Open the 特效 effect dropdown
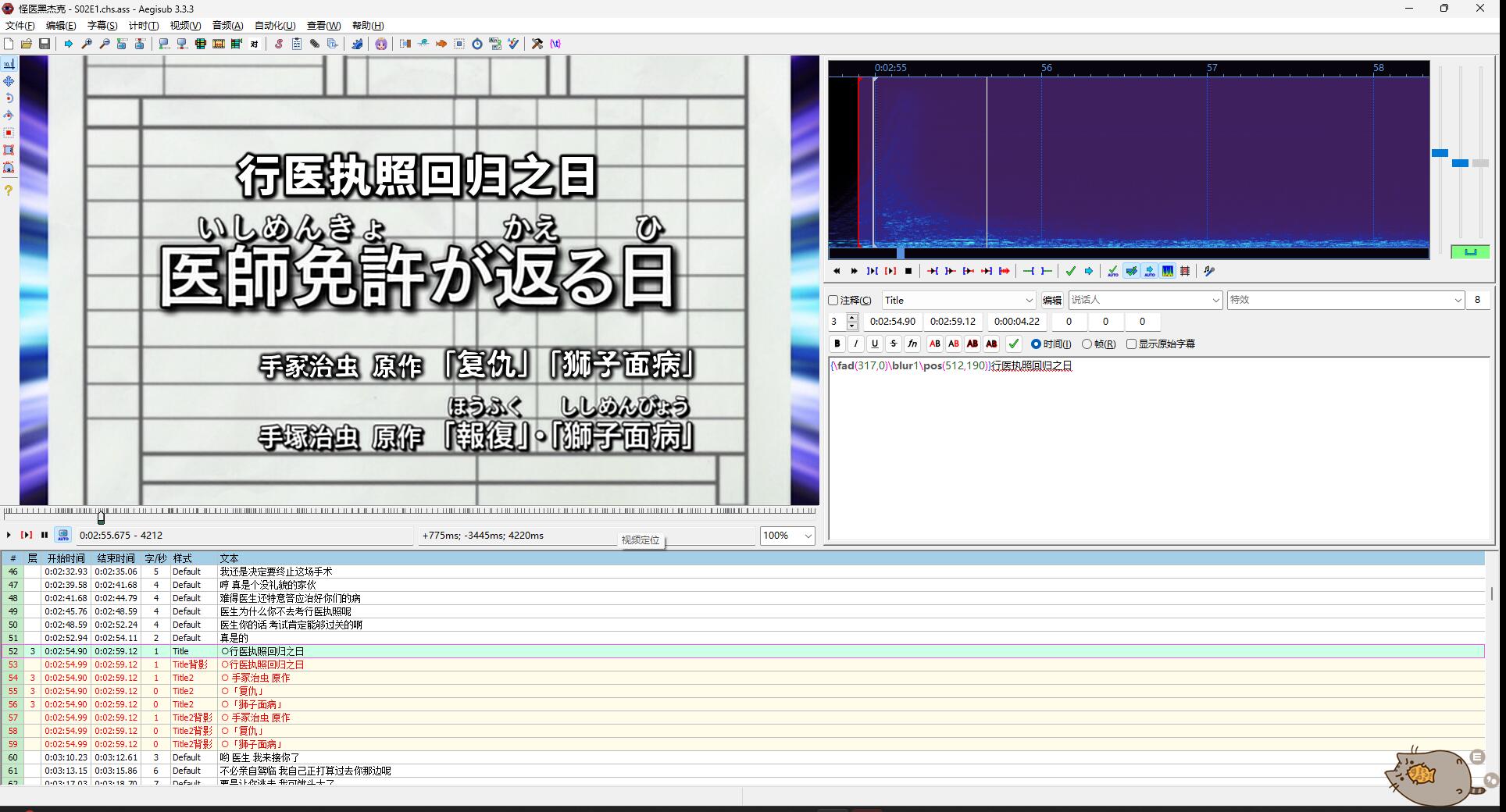Image resolution: width=1506 pixels, height=812 pixels. click(1346, 300)
